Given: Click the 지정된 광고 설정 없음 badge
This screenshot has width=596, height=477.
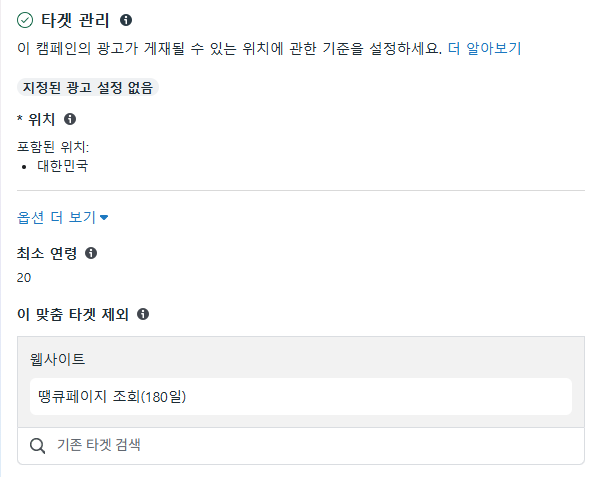Looking at the screenshot, I should tap(88, 87).
